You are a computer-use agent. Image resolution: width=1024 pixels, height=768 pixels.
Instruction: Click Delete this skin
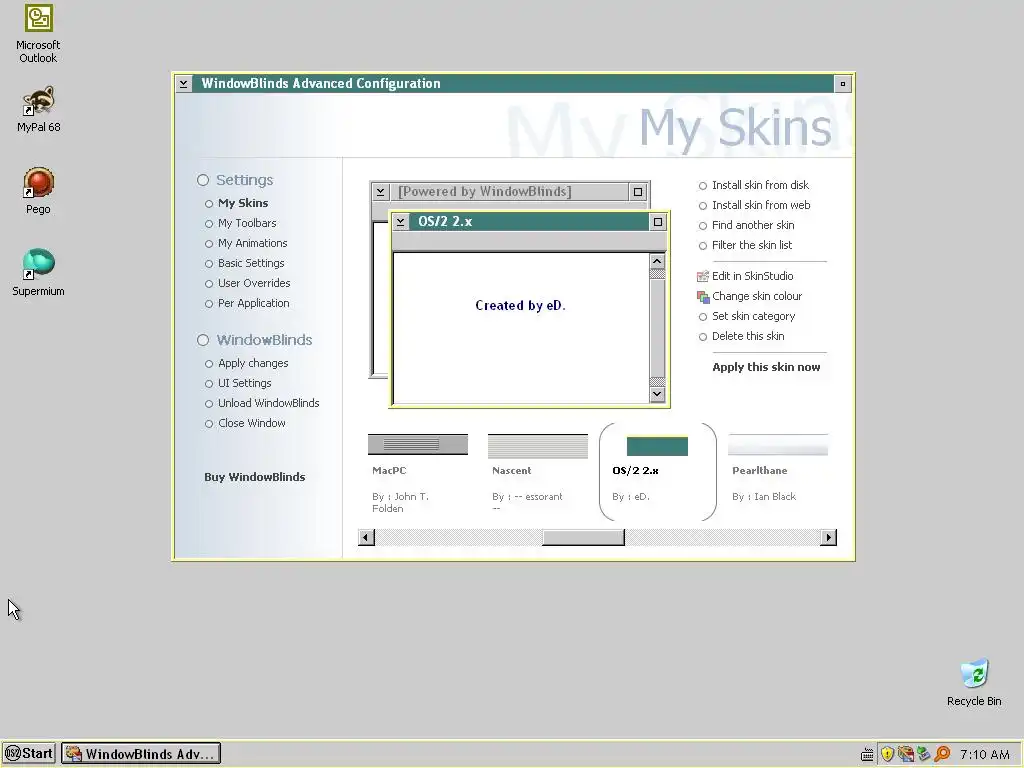click(741, 336)
